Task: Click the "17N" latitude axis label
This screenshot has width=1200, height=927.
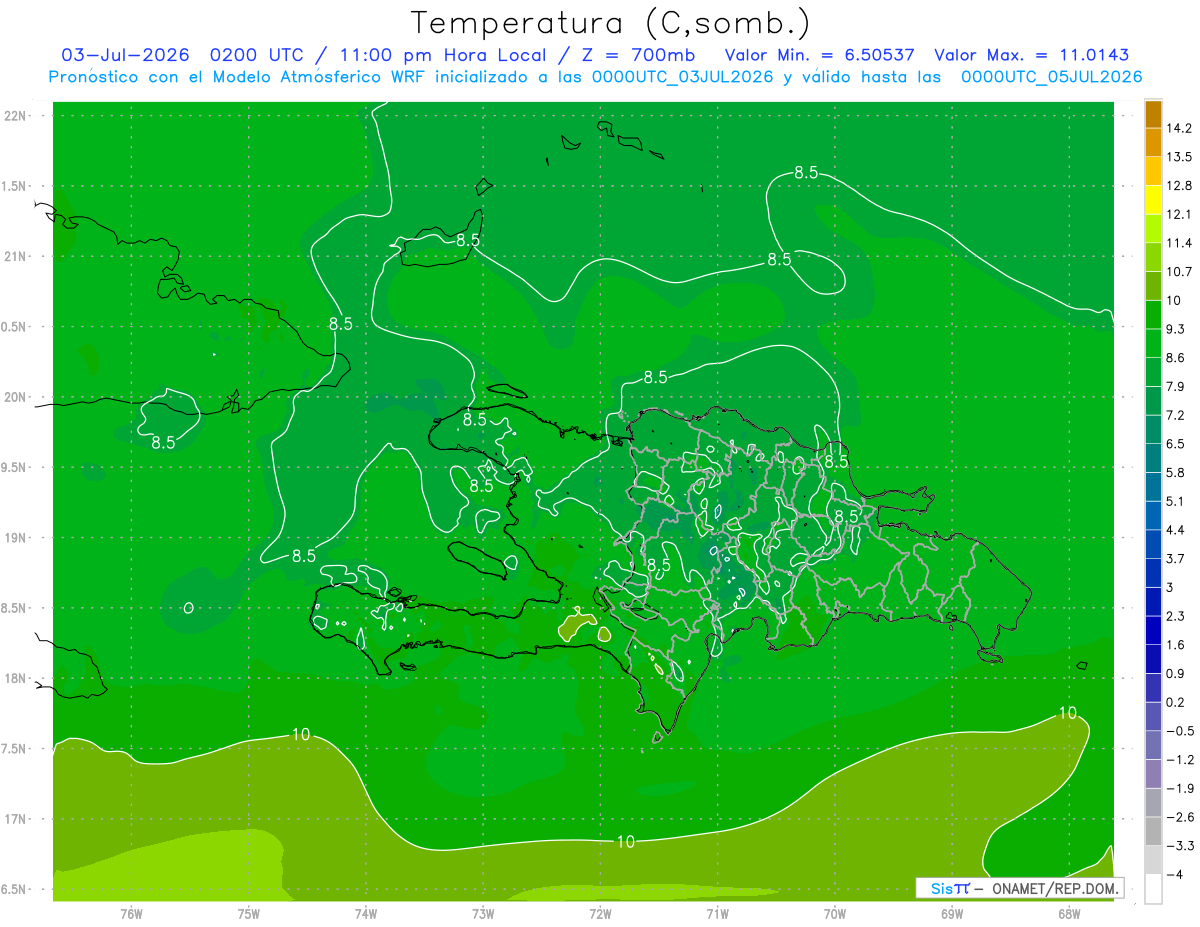Action: (x=16, y=820)
